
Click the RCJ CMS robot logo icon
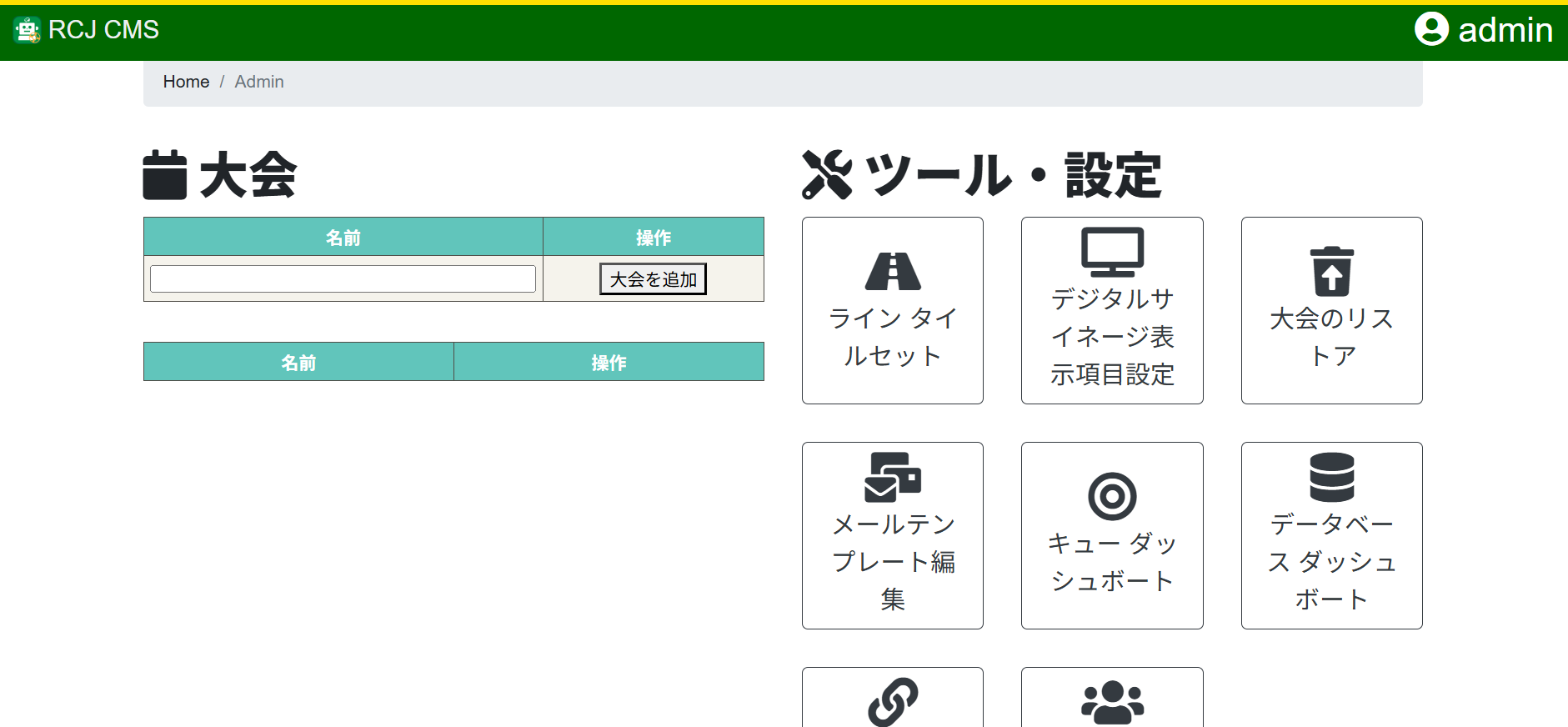[28, 30]
